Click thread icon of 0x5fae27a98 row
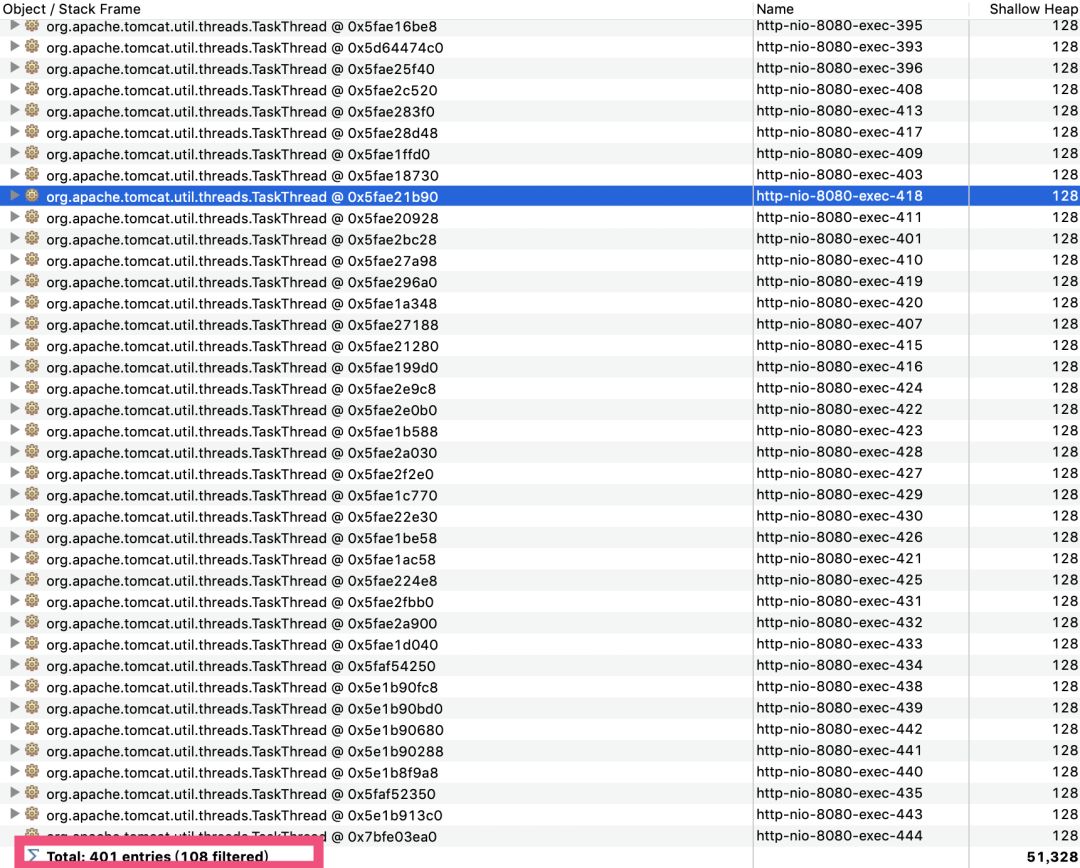Screen dimensions: 1080x868 pyautogui.click(x=32, y=260)
